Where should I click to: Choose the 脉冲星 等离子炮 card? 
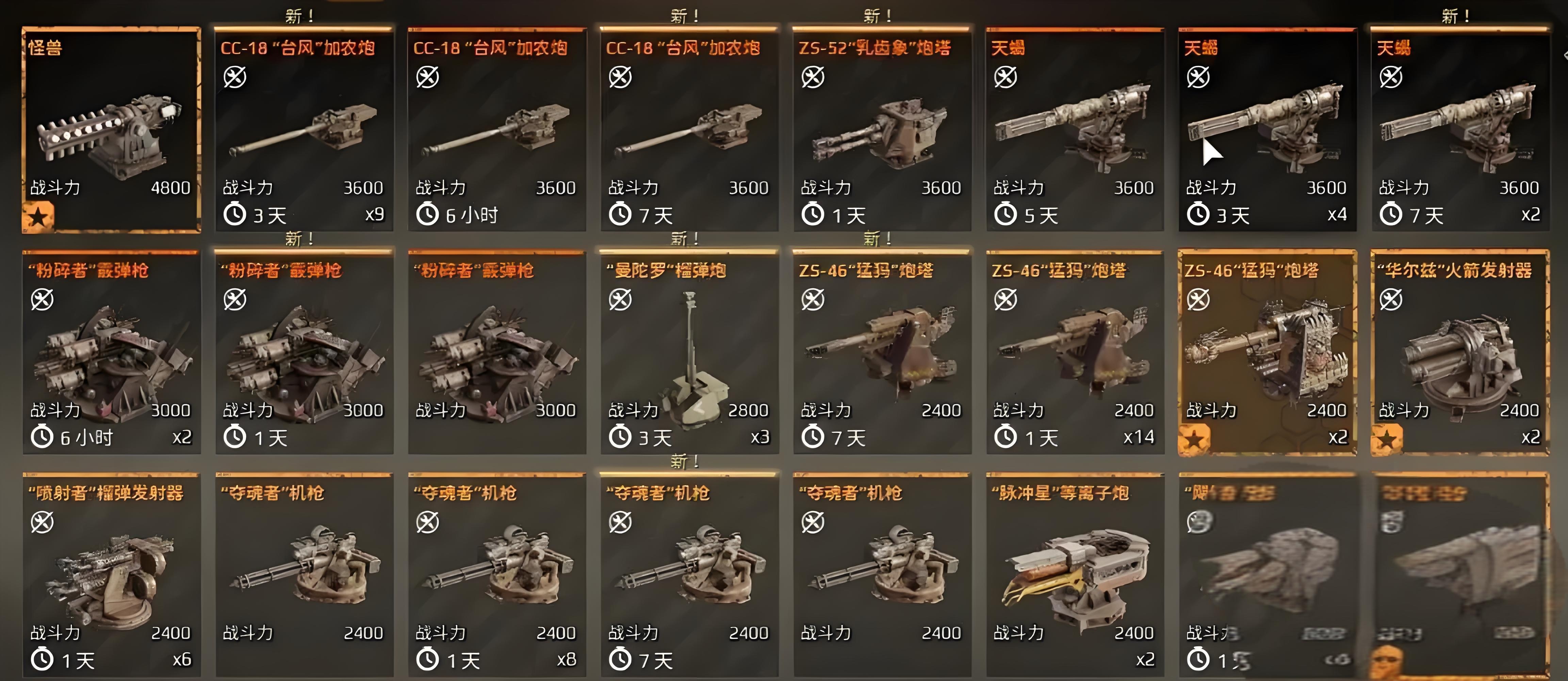(x=1075, y=574)
